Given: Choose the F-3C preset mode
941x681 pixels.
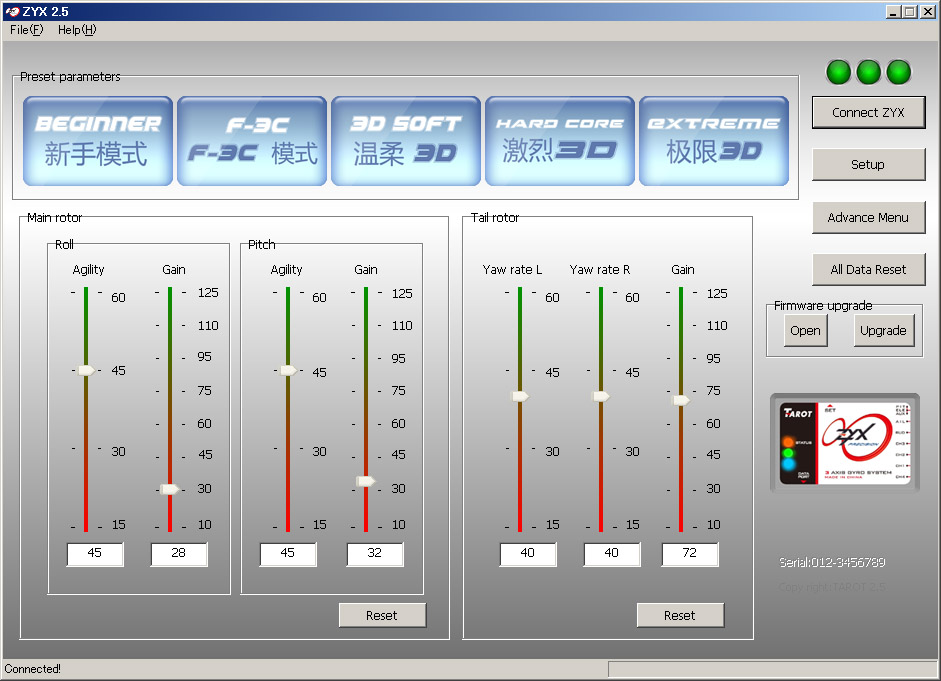Looking at the screenshot, I should (x=252, y=141).
